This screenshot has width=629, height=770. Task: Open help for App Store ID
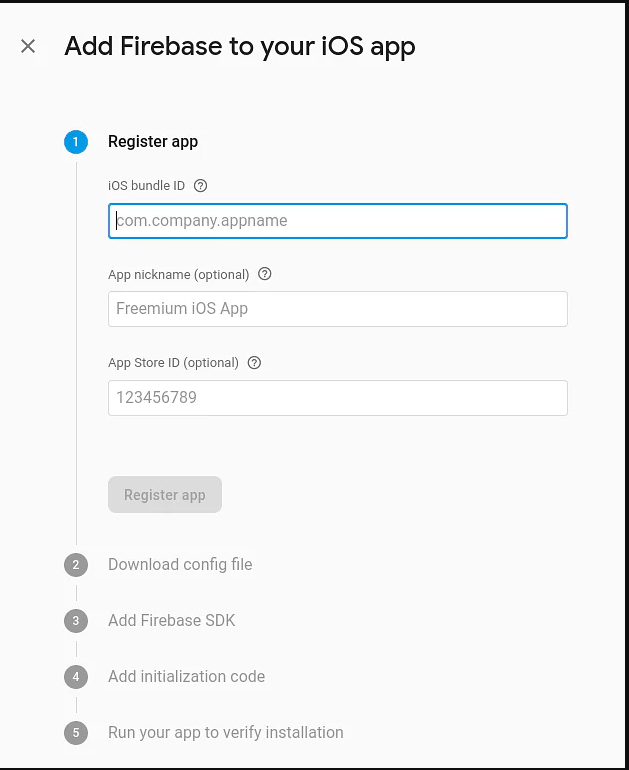pyautogui.click(x=254, y=363)
